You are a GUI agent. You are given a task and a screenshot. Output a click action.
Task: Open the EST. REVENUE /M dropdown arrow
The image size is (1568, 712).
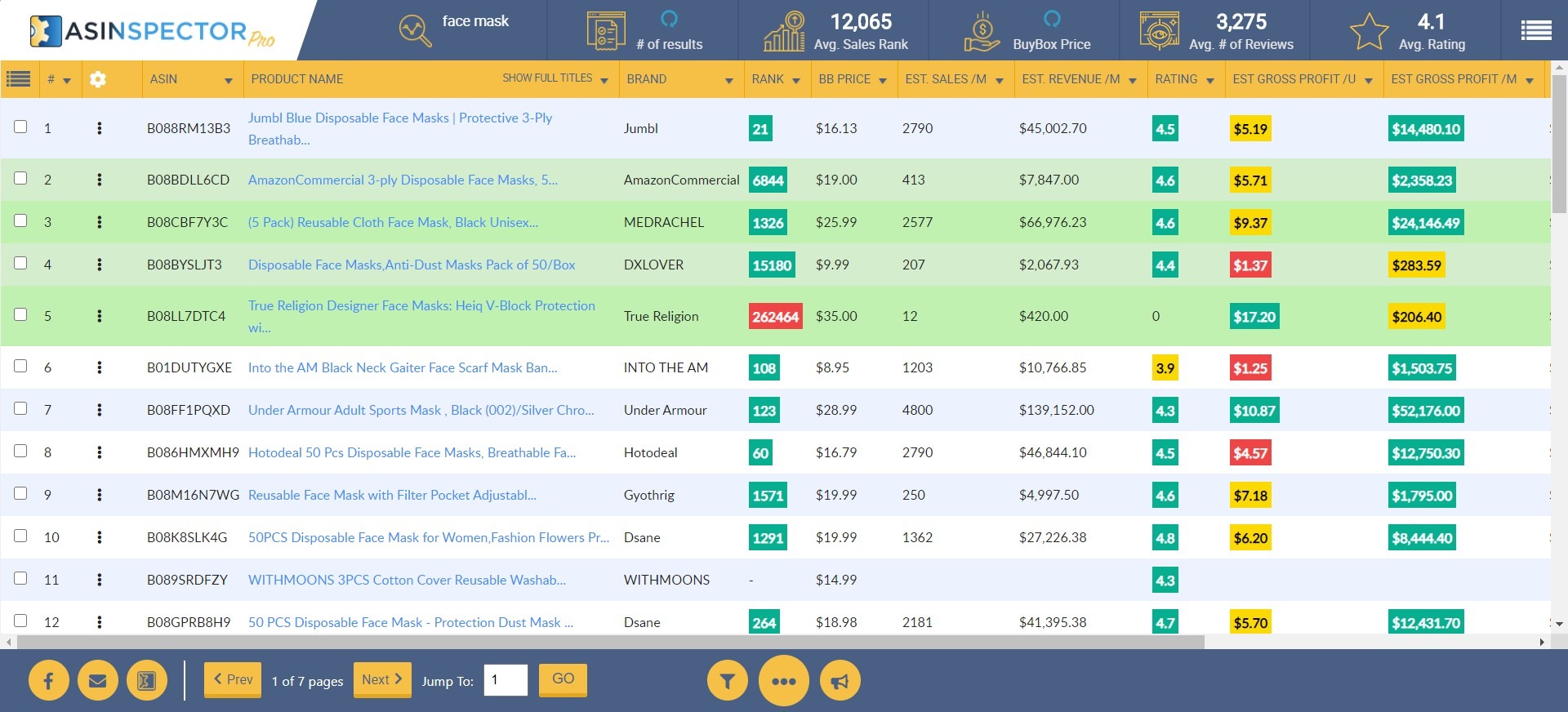coord(1133,81)
